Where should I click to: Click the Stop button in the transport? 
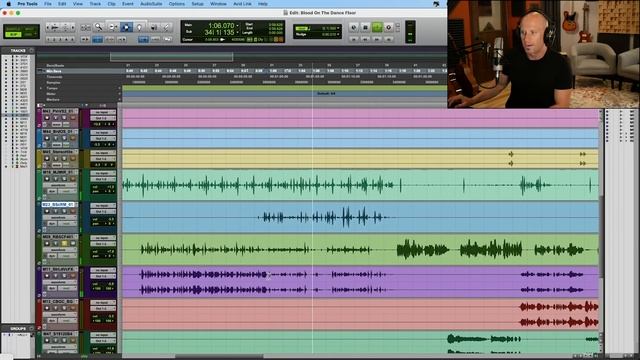365,27
